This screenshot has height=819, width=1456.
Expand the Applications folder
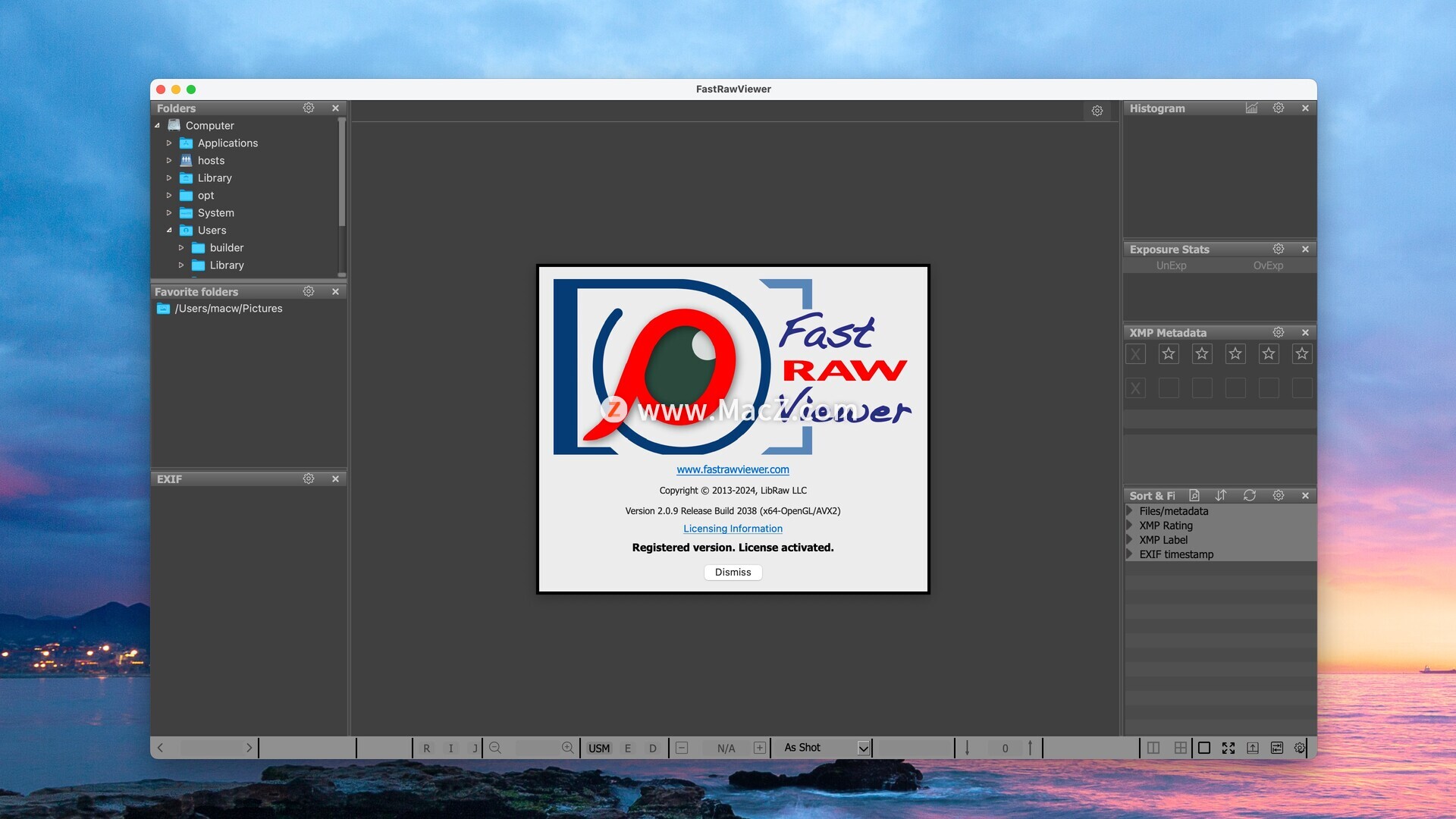169,143
